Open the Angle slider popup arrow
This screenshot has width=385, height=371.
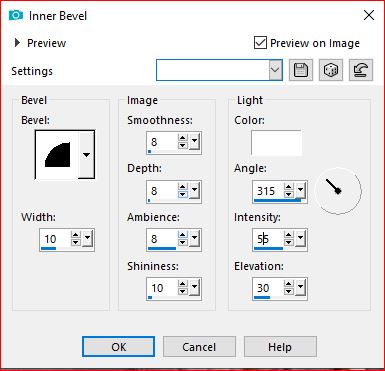coord(301,190)
